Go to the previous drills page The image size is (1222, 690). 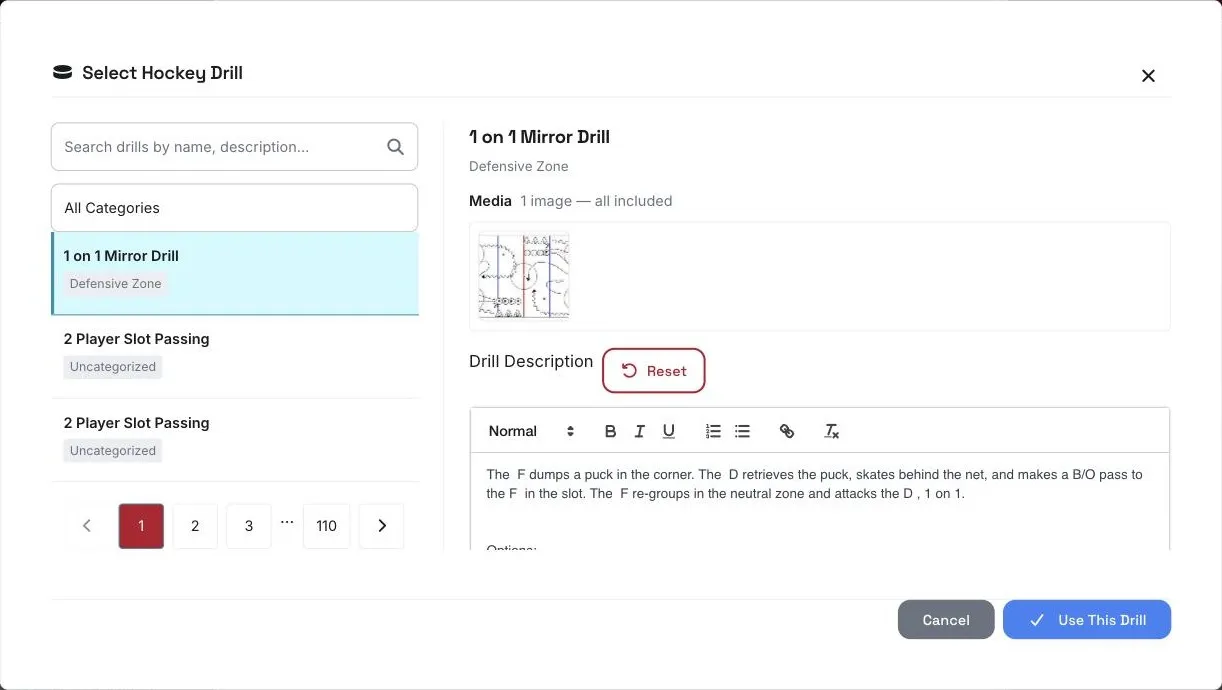coord(87,526)
